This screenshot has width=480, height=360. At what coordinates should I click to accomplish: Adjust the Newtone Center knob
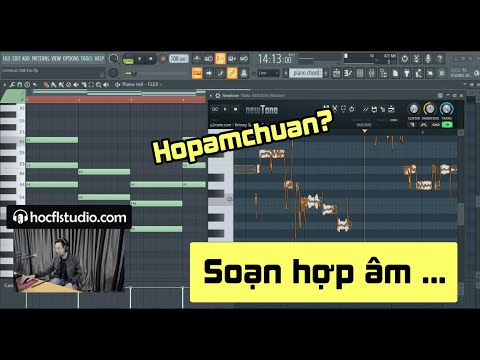tap(413, 109)
